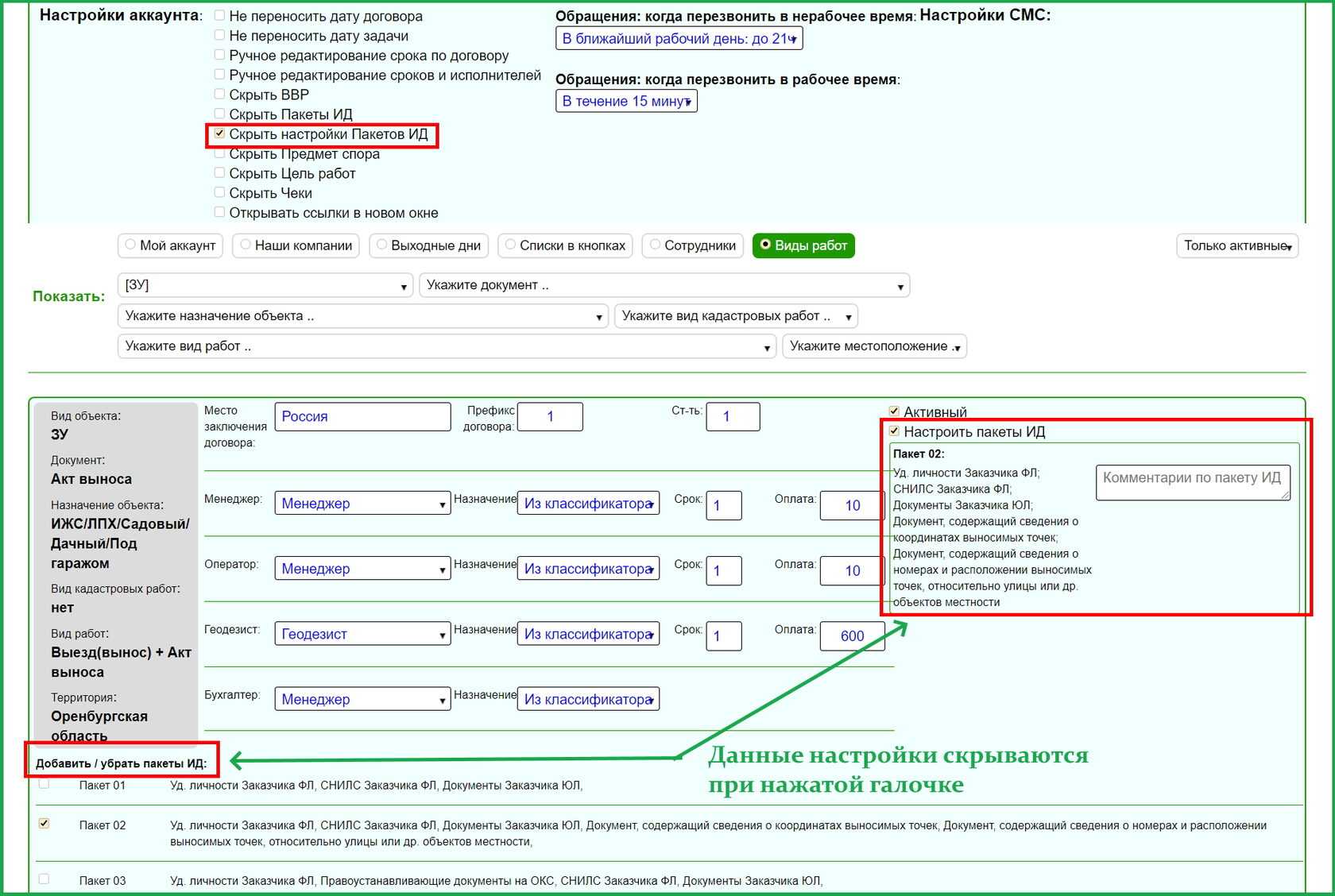Click the 'Пакет 03' row label
The image size is (1335, 896).
point(103,880)
